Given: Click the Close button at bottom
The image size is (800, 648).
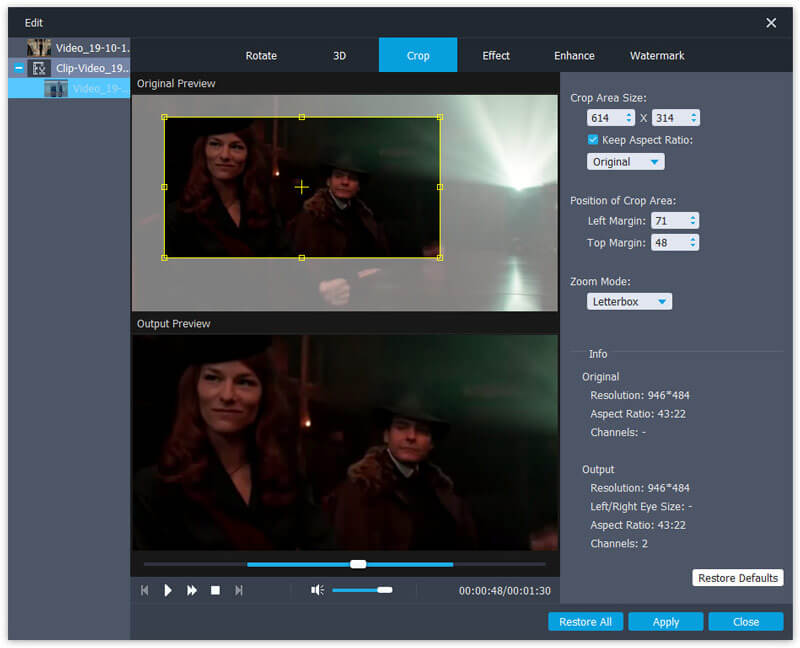Looking at the screenshot, I should pos(746,622).
